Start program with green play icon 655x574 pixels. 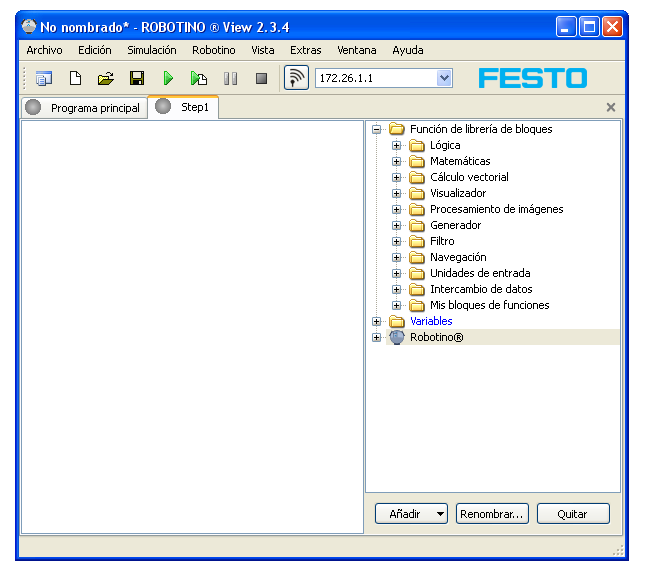[168, 78]
